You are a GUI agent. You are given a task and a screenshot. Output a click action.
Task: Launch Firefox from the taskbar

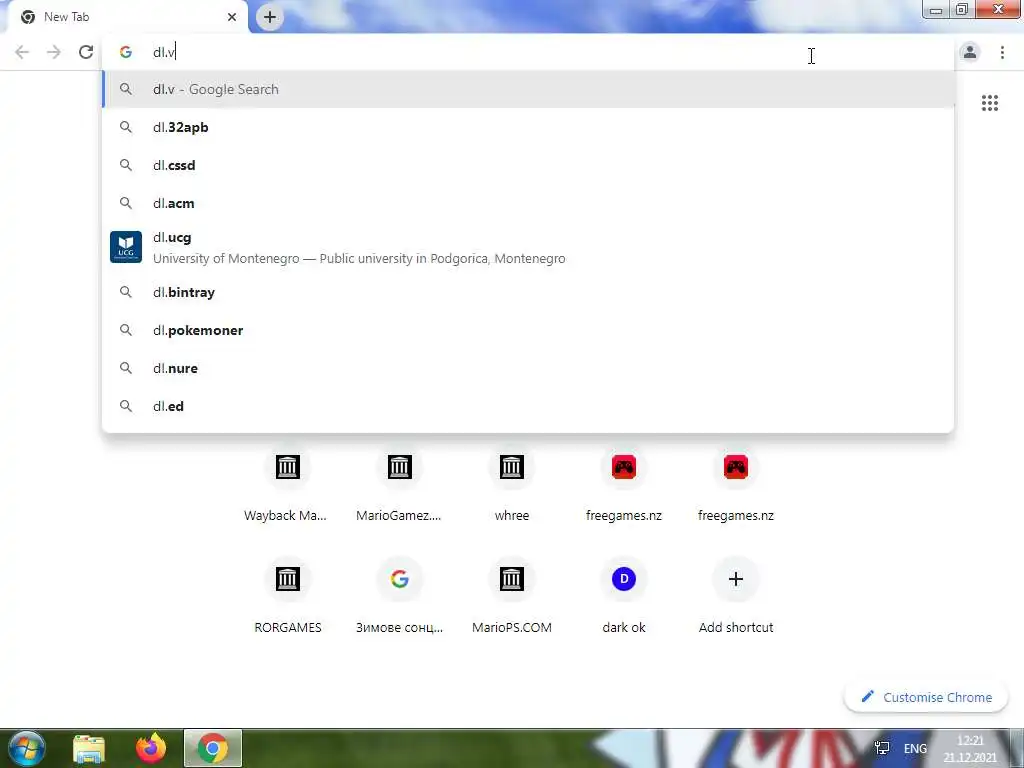pos(151,748)
